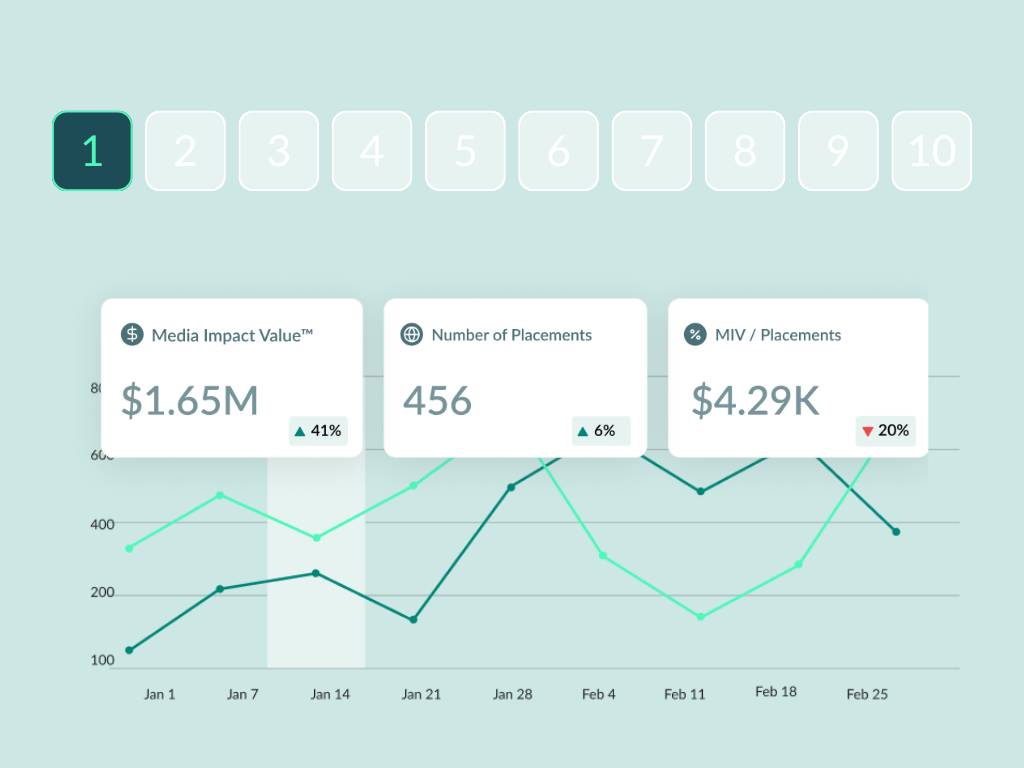Click the $4.29K MIV per placement value
The width and height of the screenshot is (1024, 768).
755,400
